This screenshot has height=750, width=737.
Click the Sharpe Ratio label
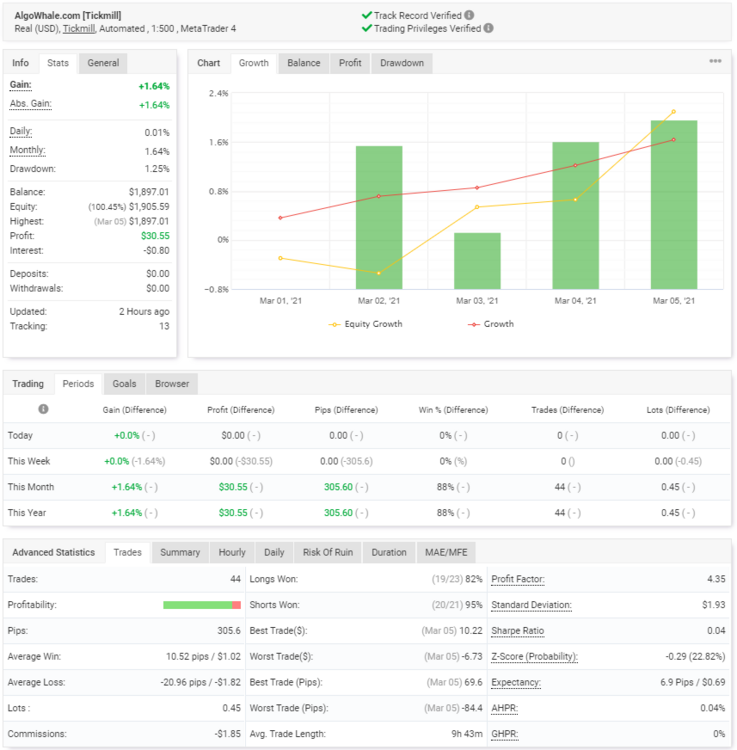[x=517, y=631]
